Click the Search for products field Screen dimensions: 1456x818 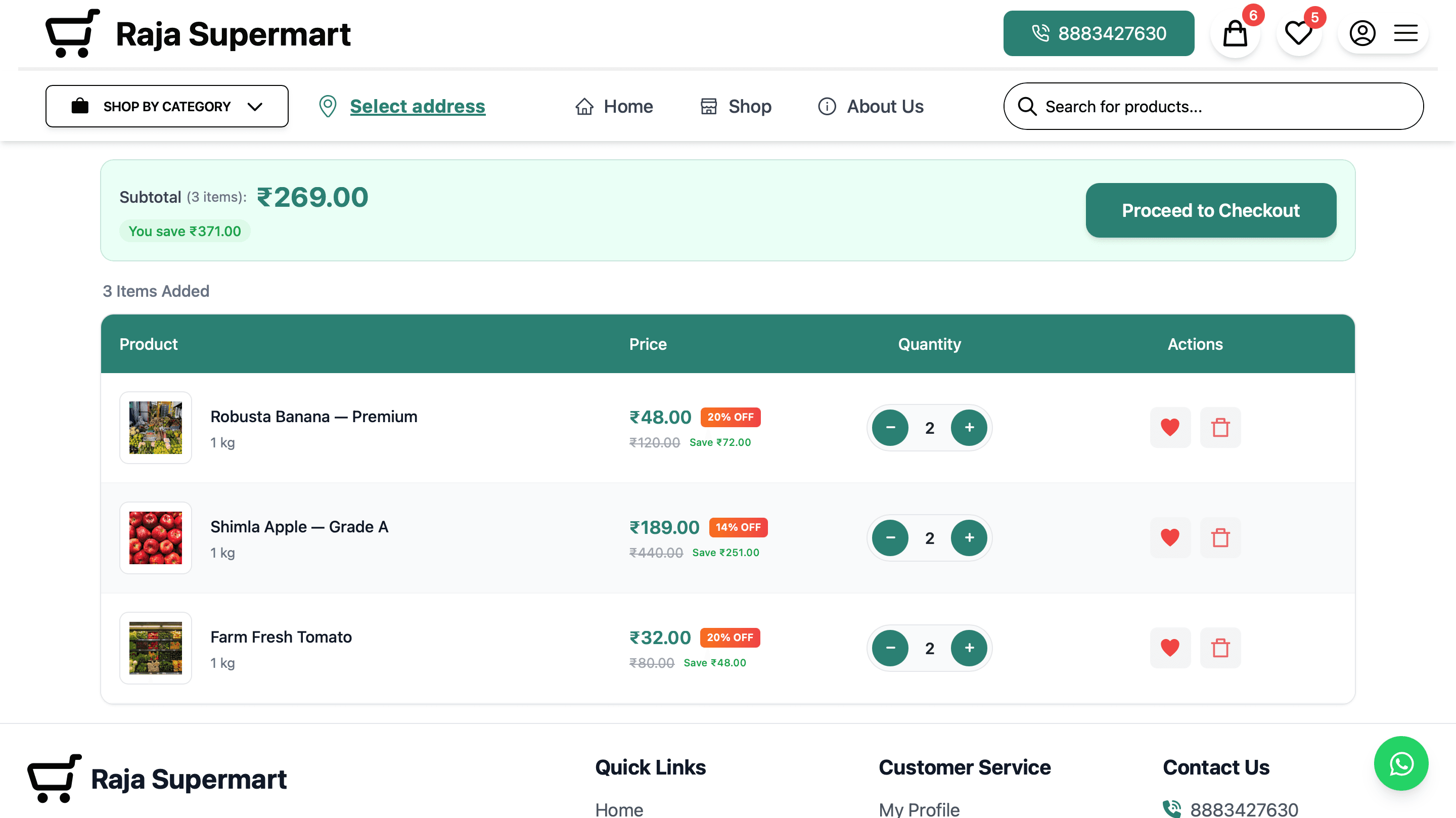tap(1213, 106)
